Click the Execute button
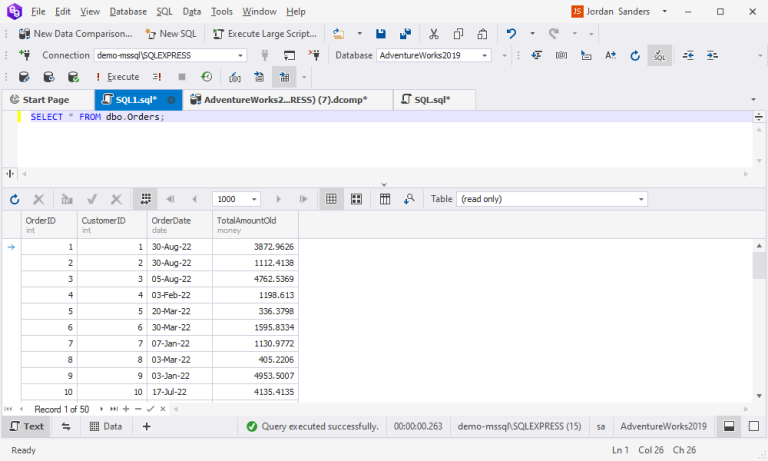Screen dimensions: 768x461 coord(117,77)
